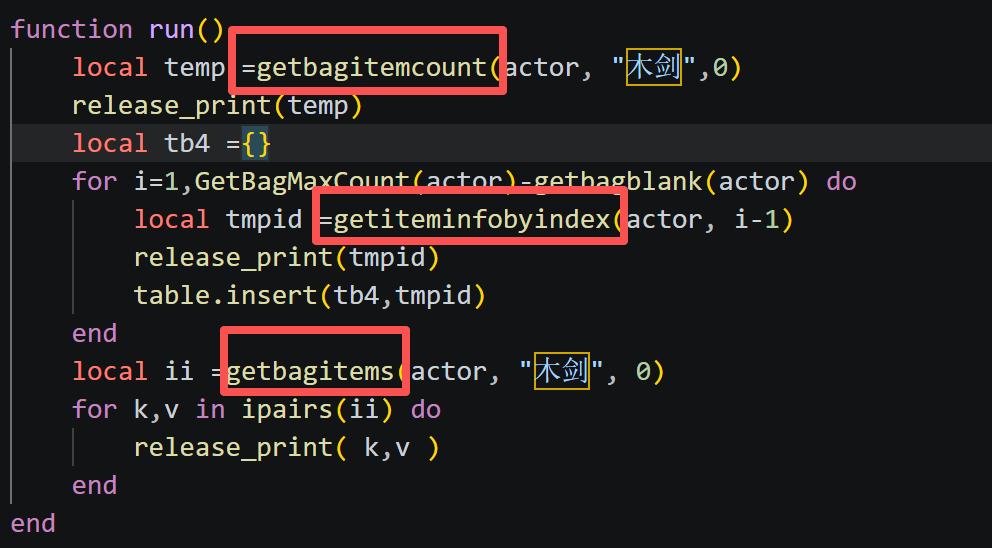
Task: Click the getbagitems function call
Action: pyautogui.click(x=310, y=371)
